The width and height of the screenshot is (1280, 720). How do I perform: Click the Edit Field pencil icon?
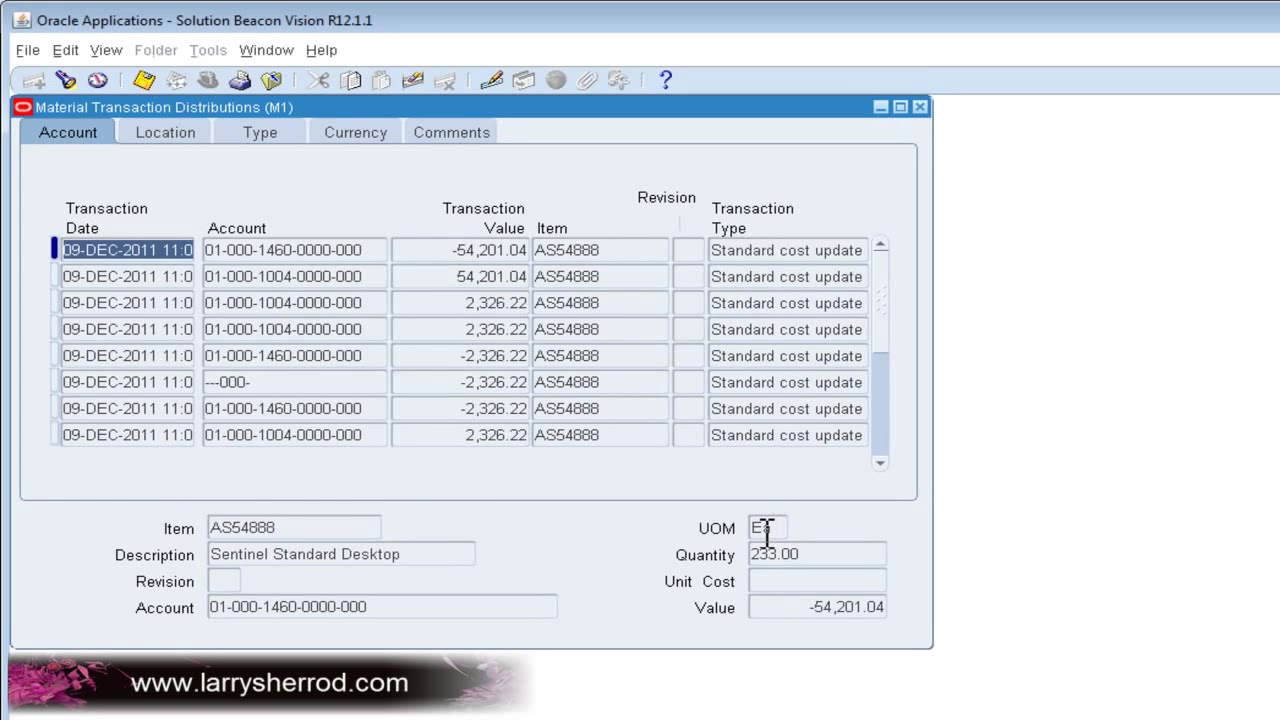click(491, 81)
